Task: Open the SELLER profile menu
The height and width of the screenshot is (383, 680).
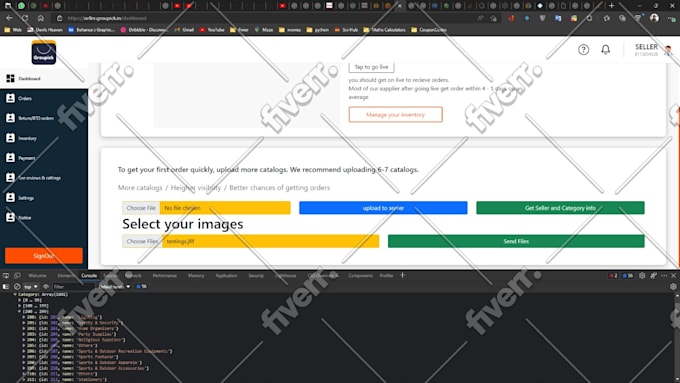Action: click(x=653, y=49)
